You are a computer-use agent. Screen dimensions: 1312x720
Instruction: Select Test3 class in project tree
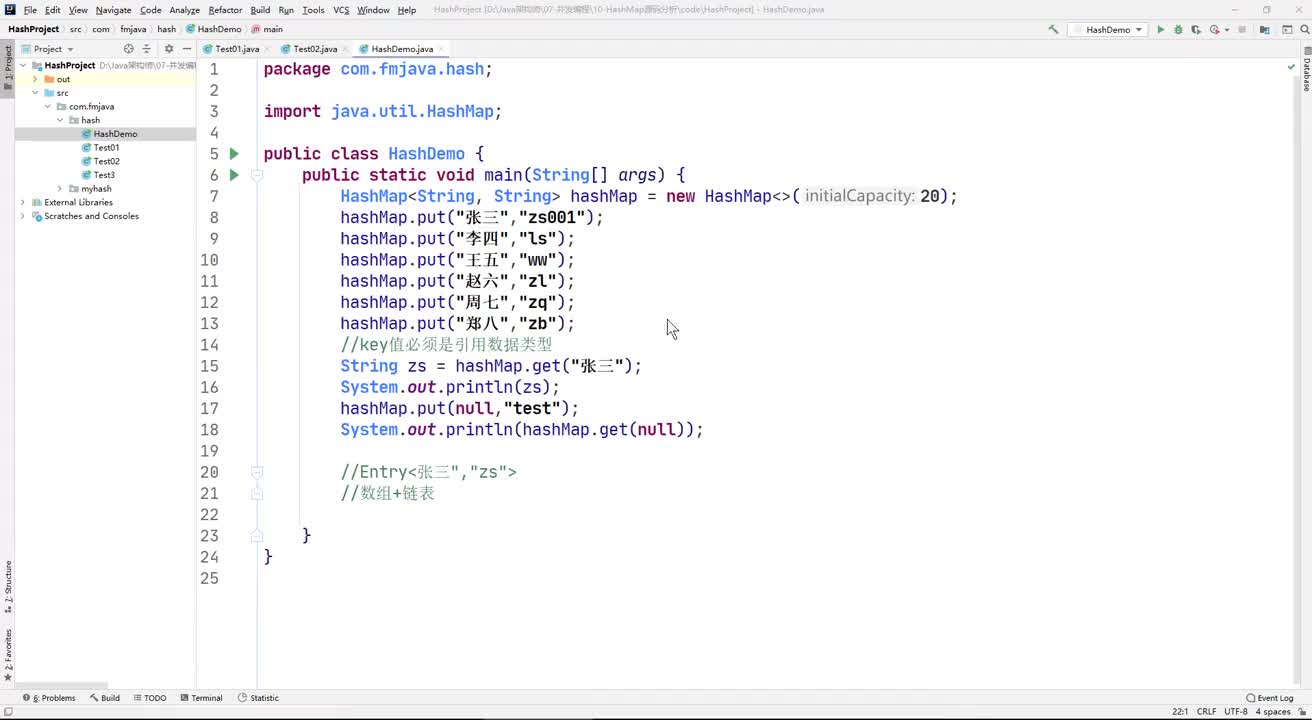(x=104, y=175)
